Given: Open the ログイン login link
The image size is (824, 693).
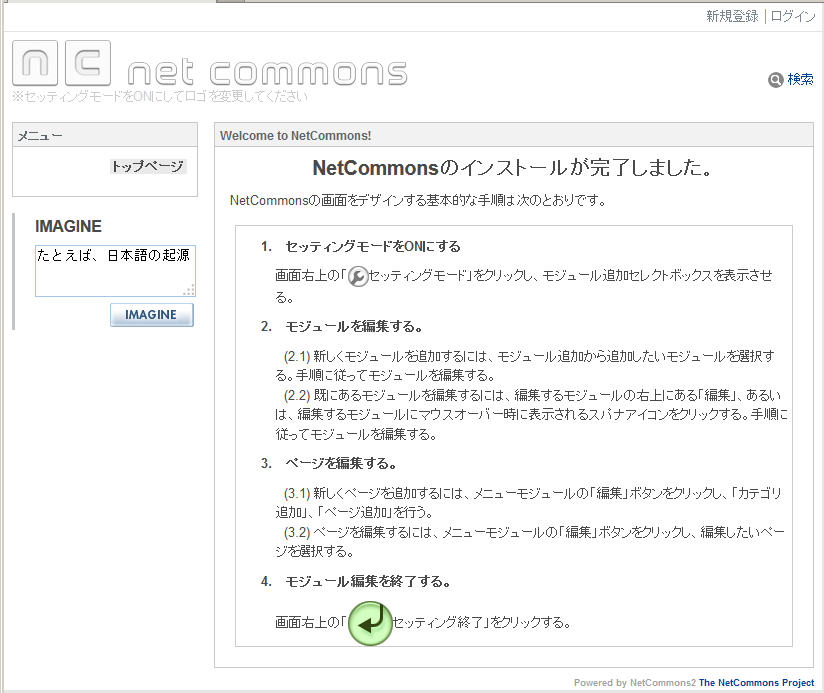Looking at the screenshot, I should tap(792, 16).
